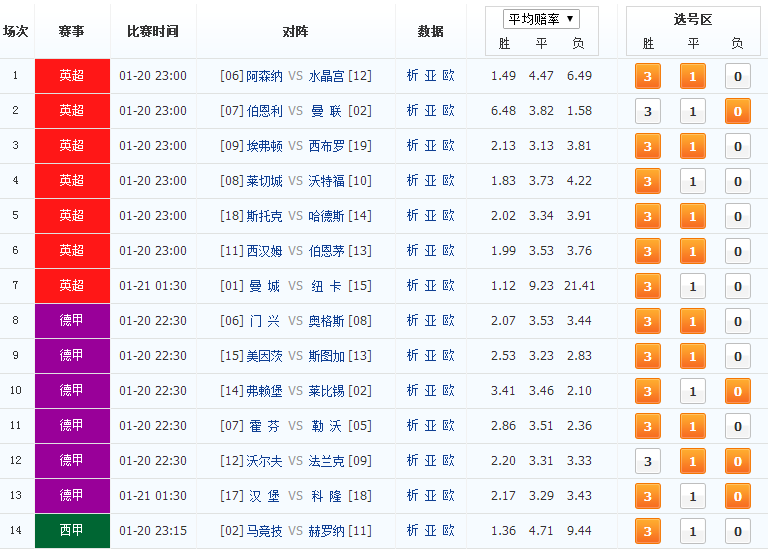This screenshot has height=553, width=768.
Task: Select match time 01-21 01:30 for 汉堡
Action: click(153, 496)
